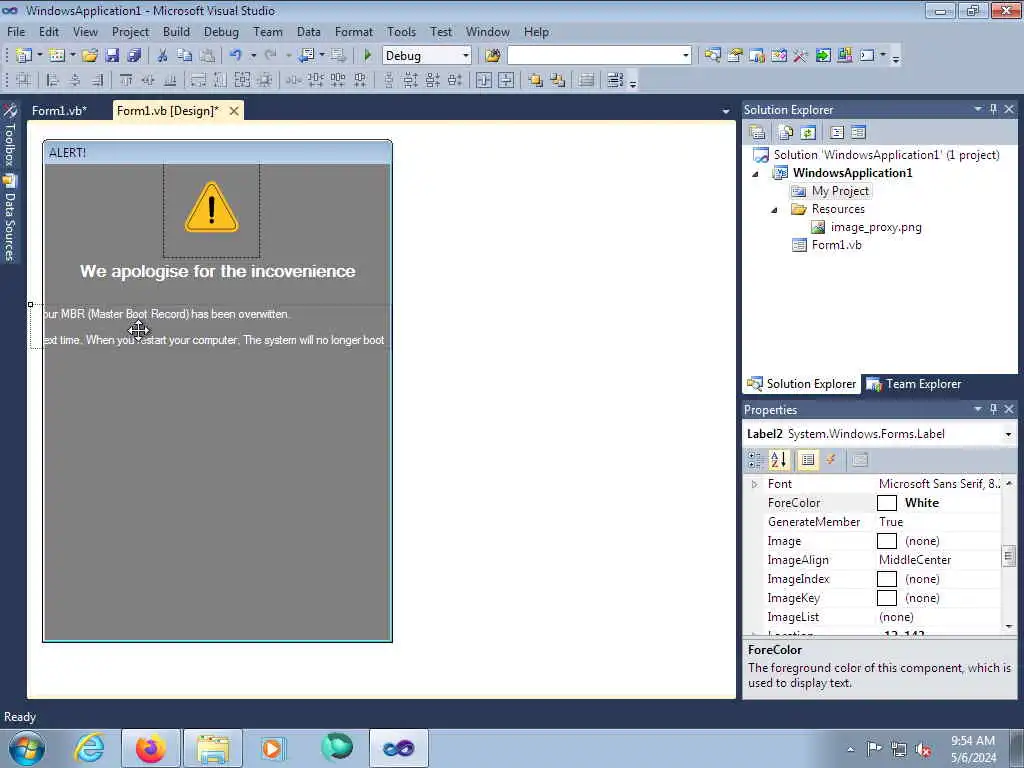The width and height of the screenshot is (1024, 768).
Task: Select Form1.vb in Solution Explorer
Action: [836, 245]
